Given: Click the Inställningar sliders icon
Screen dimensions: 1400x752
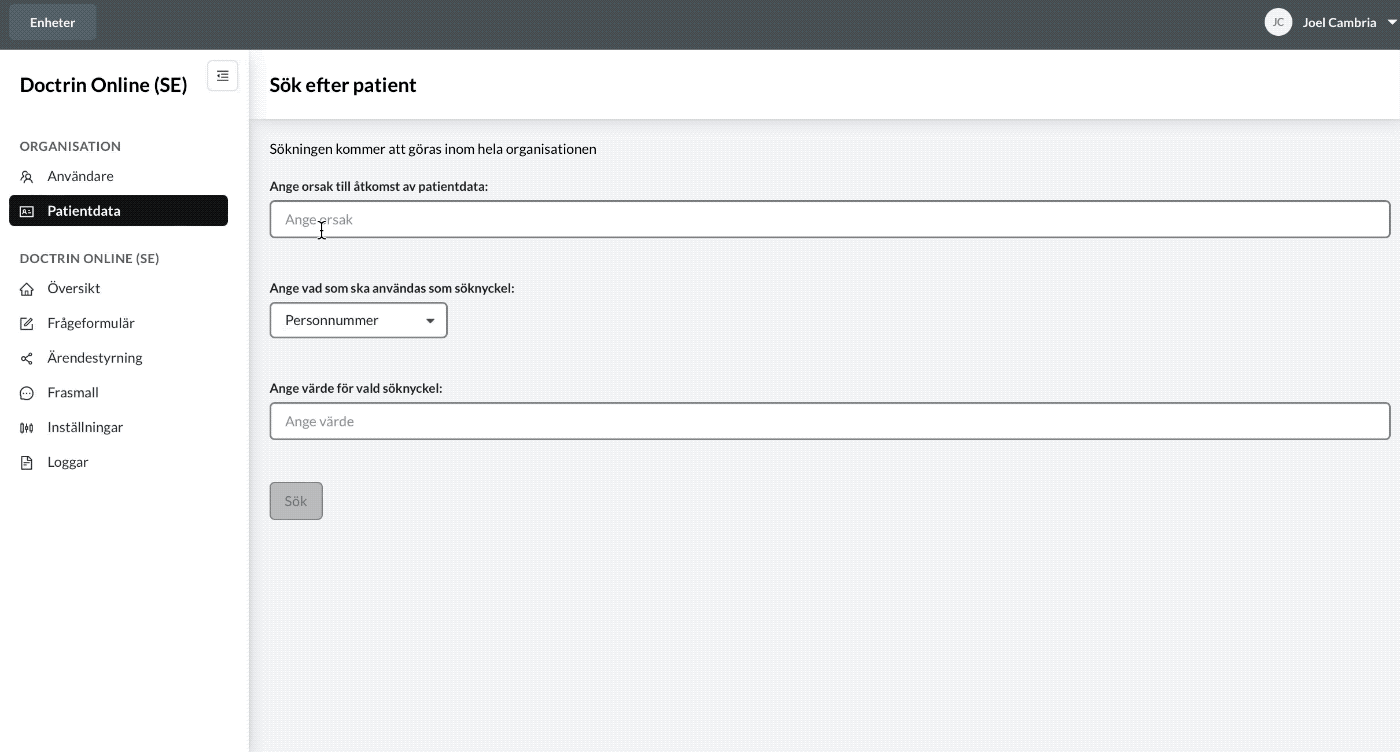Looking at the screenshot, I should pos(27,428).
